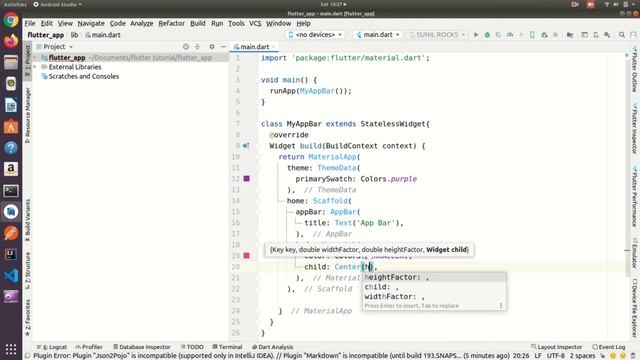Open Chrome from the Ubuntu dock
The image size is (640, 360).
click(11, 20)
